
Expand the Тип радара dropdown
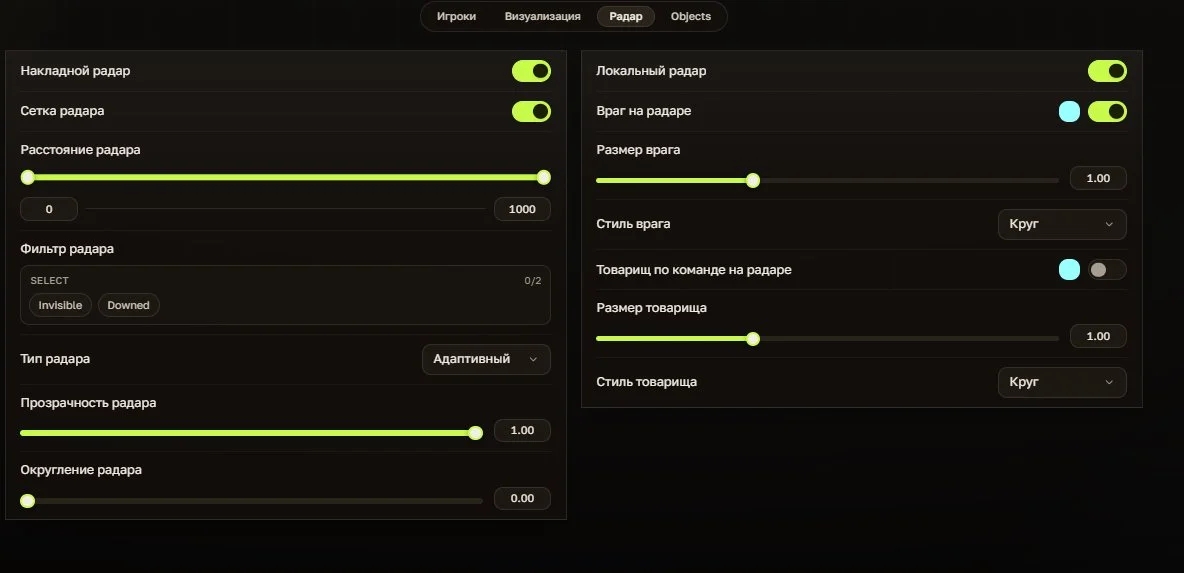coord(486,359)
